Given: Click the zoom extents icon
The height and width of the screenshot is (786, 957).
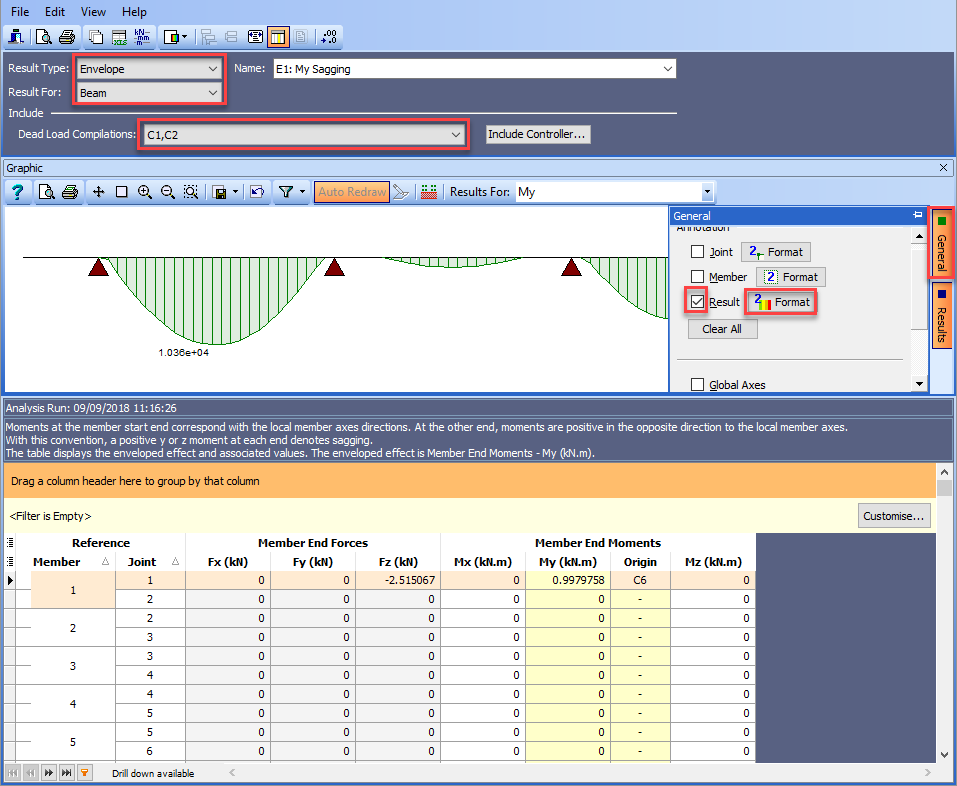Looking at the screenshot, I should tap(191, 192).
